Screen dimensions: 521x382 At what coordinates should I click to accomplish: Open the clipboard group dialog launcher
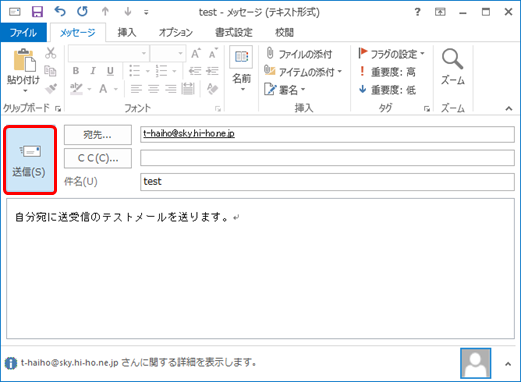pyautogui.click(x=58, y=108)
